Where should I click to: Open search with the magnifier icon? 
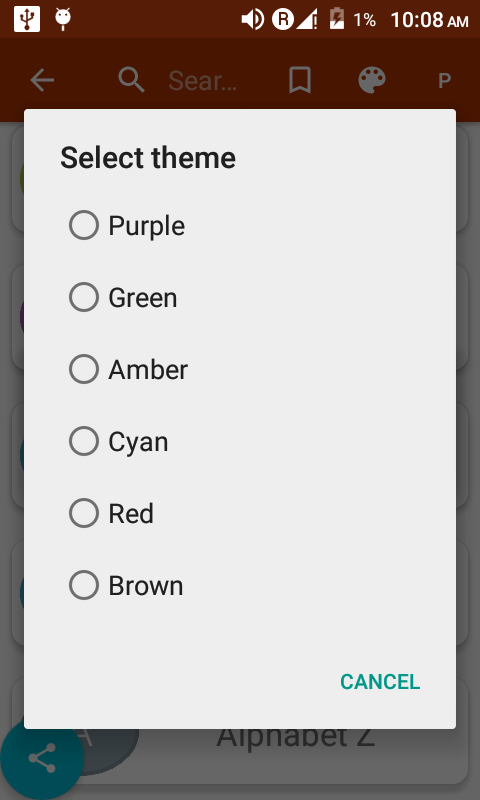pyautogui.click(x=132, y=80)
